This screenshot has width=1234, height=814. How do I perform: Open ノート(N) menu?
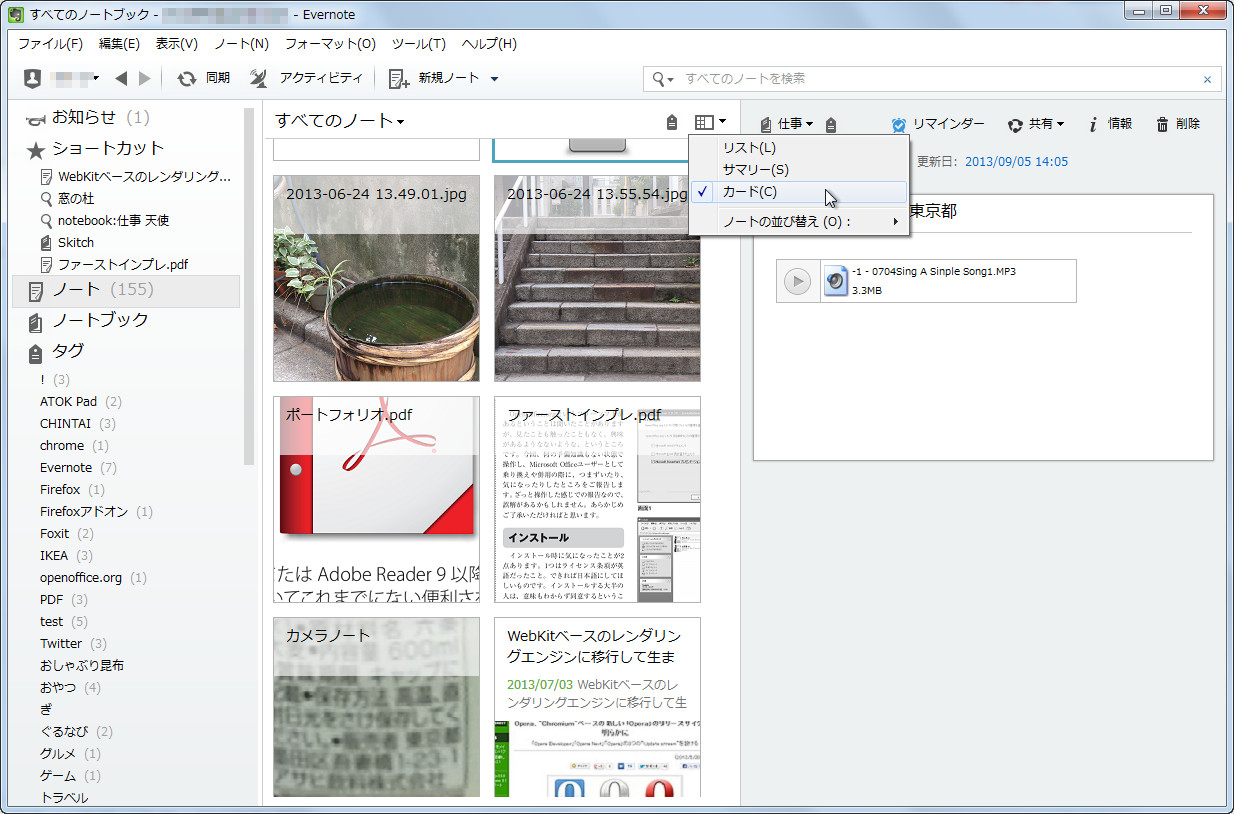(x=241, y=44)
